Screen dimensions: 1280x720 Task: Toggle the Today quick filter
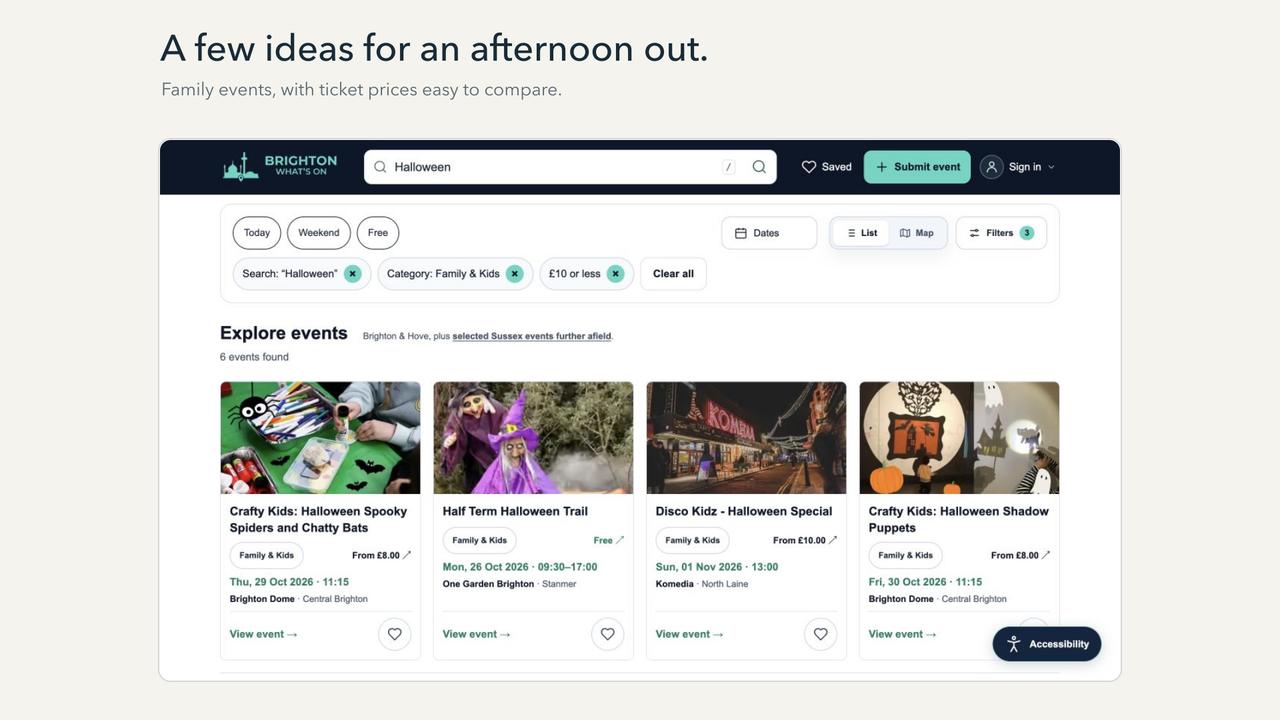point(257,233)
